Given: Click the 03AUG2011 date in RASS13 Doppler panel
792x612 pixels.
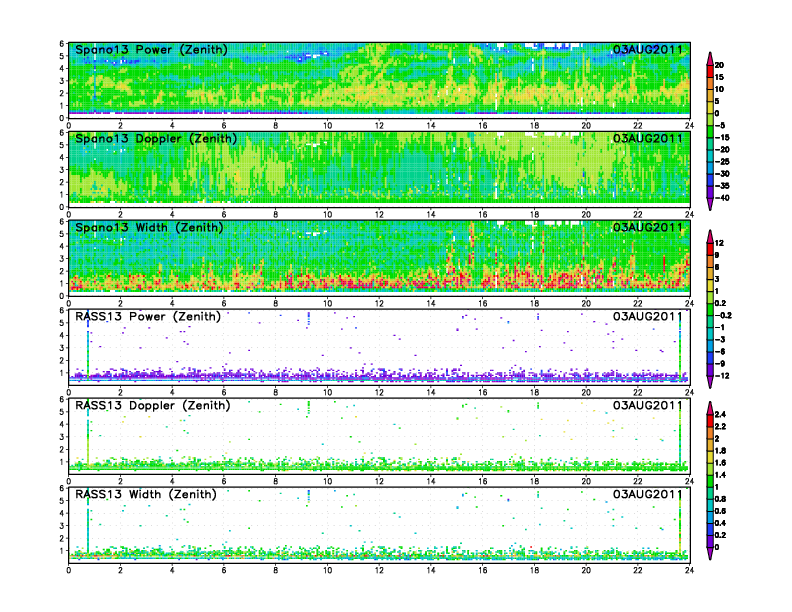Looking at the screenshot, I should (x=648, y=405).
